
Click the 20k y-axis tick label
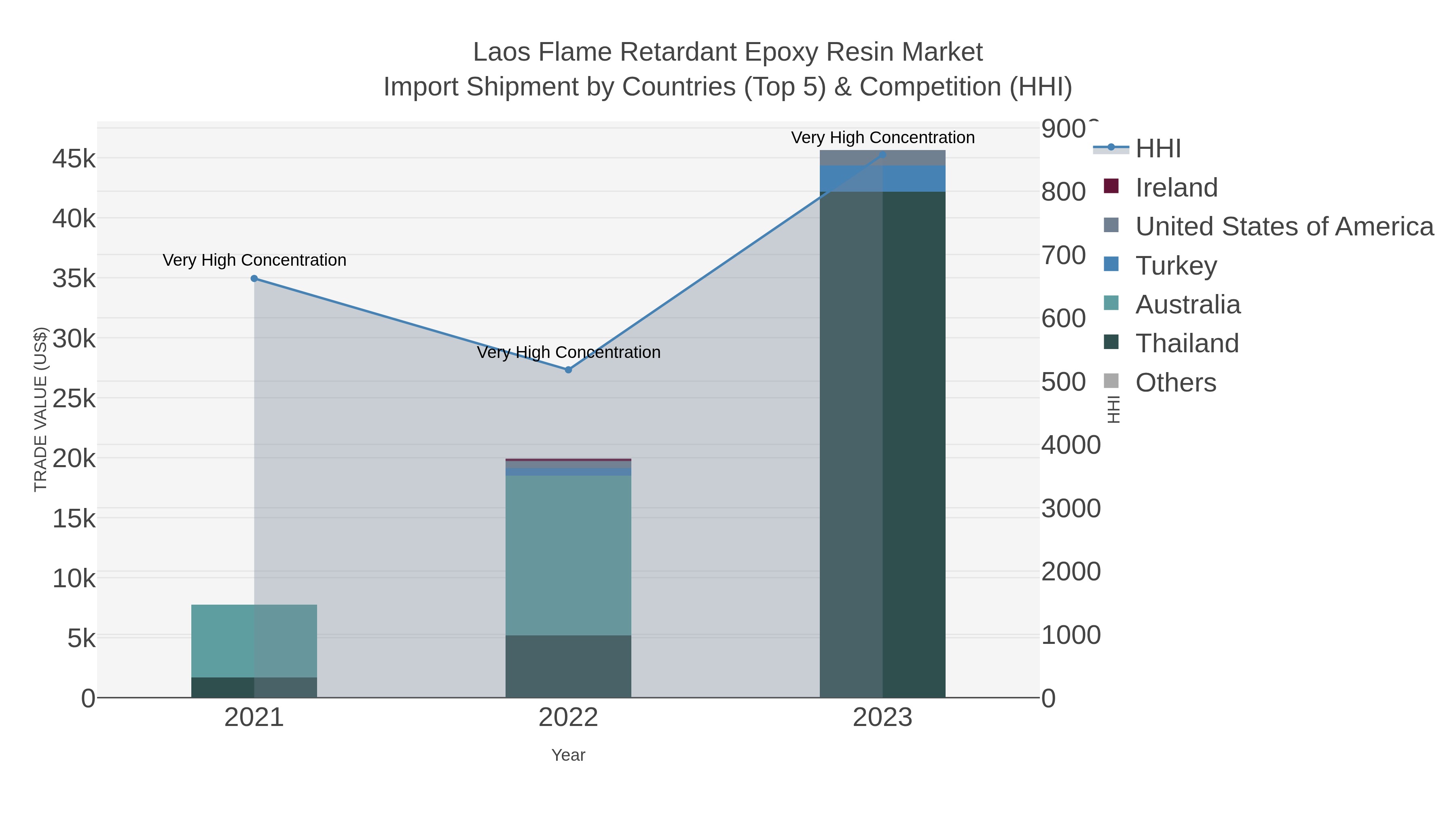click(x=74, y=458)
